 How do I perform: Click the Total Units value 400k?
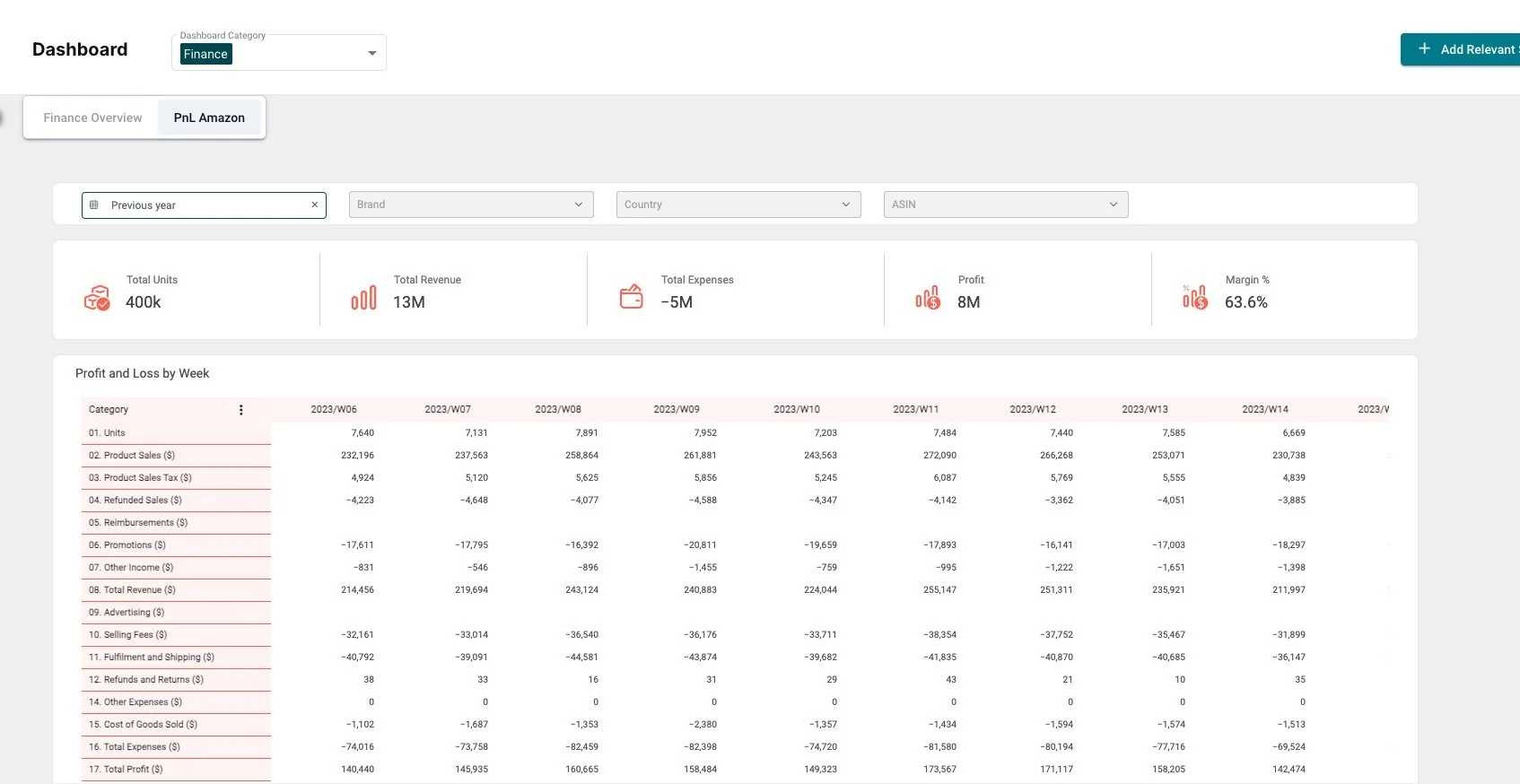(x=144, y=302)
